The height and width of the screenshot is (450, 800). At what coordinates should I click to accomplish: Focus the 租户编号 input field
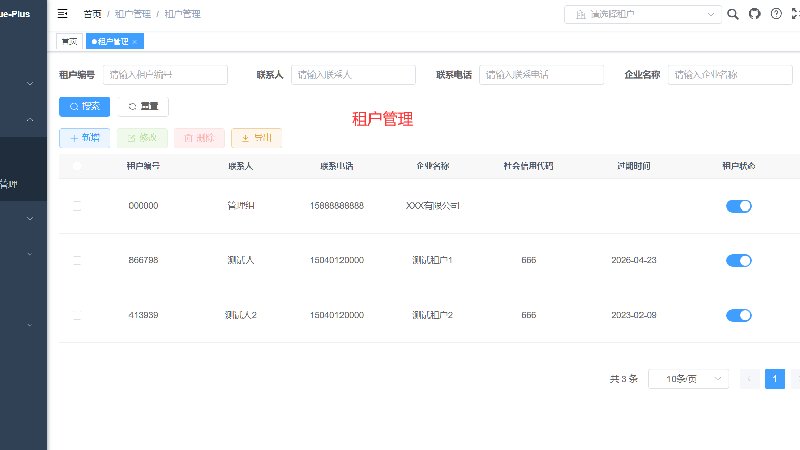[165, 75]
